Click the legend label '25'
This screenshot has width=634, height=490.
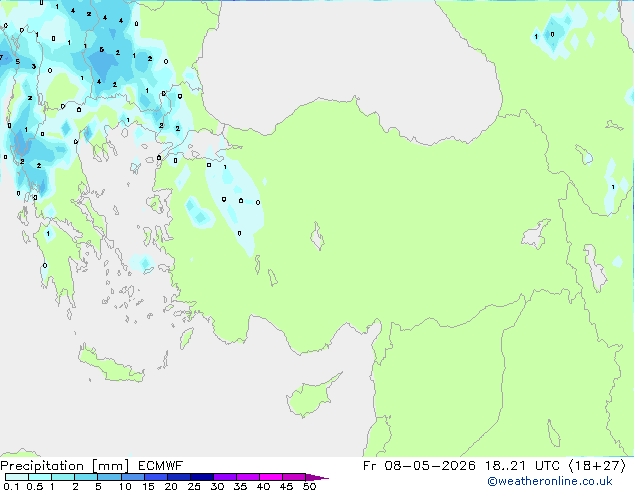tap(194, 486)
